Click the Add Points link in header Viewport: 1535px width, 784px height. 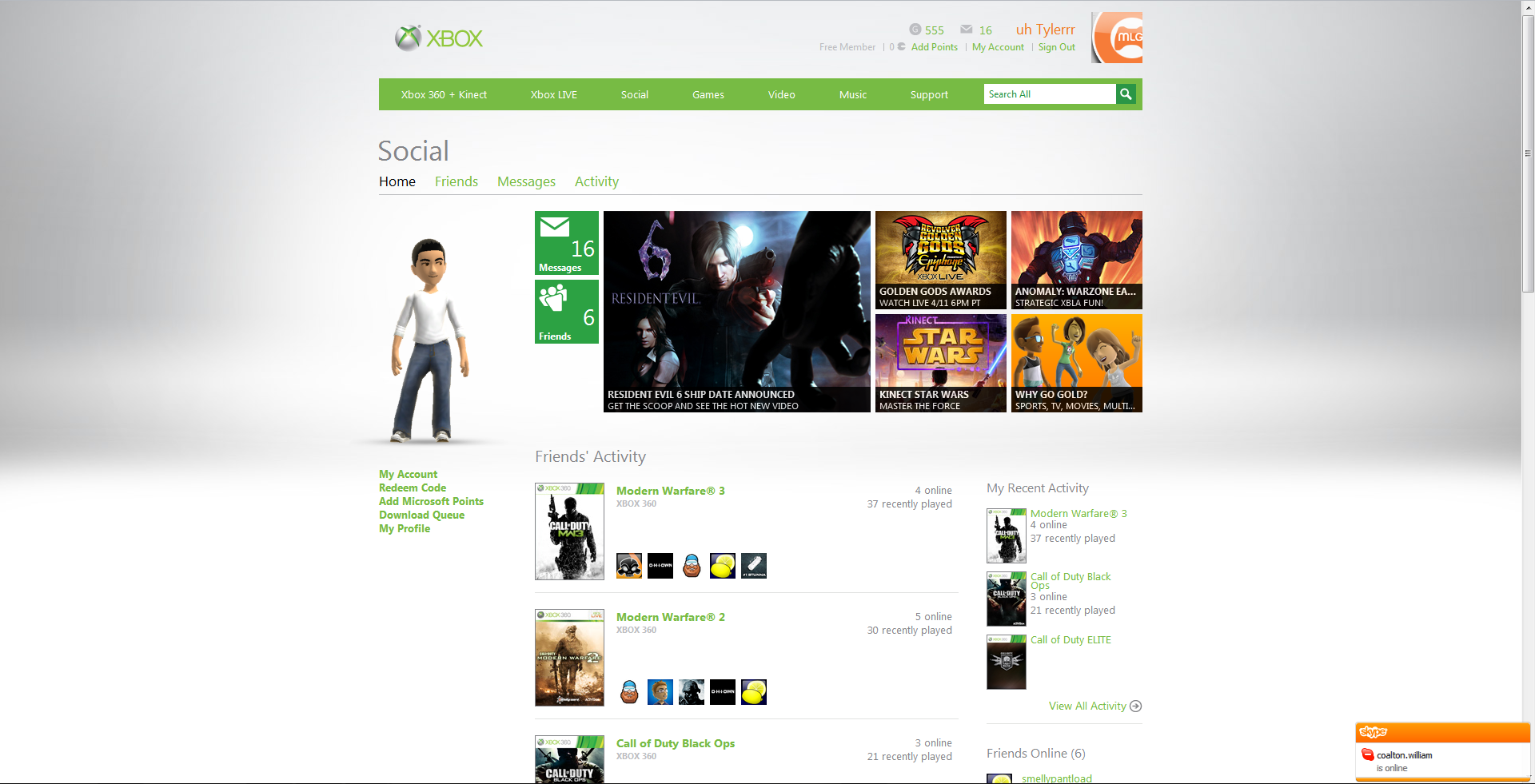[935, 47]
